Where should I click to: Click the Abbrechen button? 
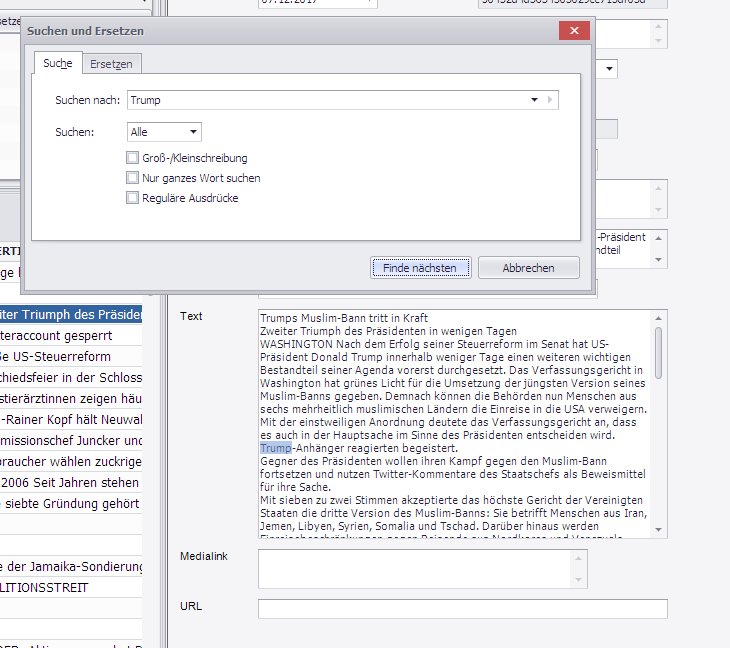(528, 268)
